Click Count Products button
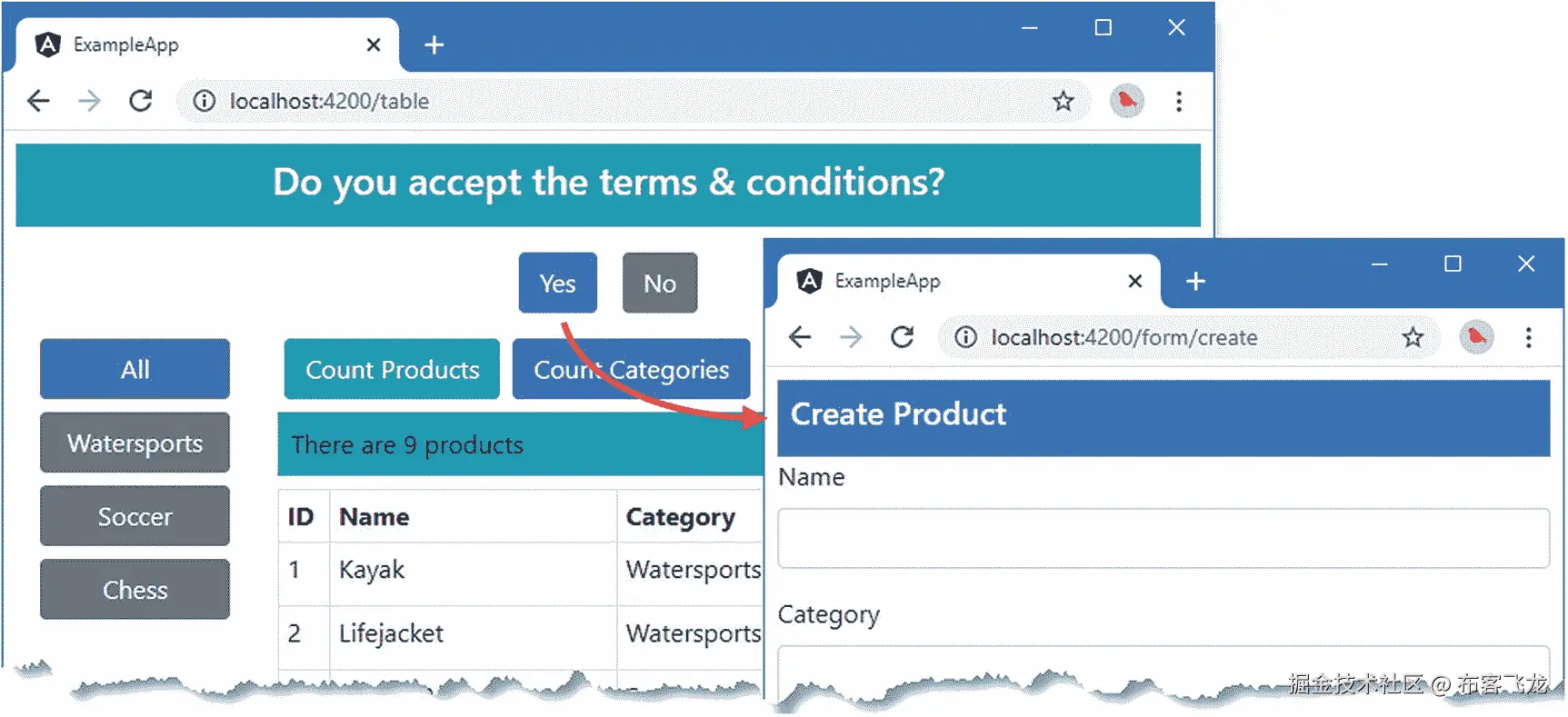The height and width of the screenshot is (717, 1568). click(392, 369)
